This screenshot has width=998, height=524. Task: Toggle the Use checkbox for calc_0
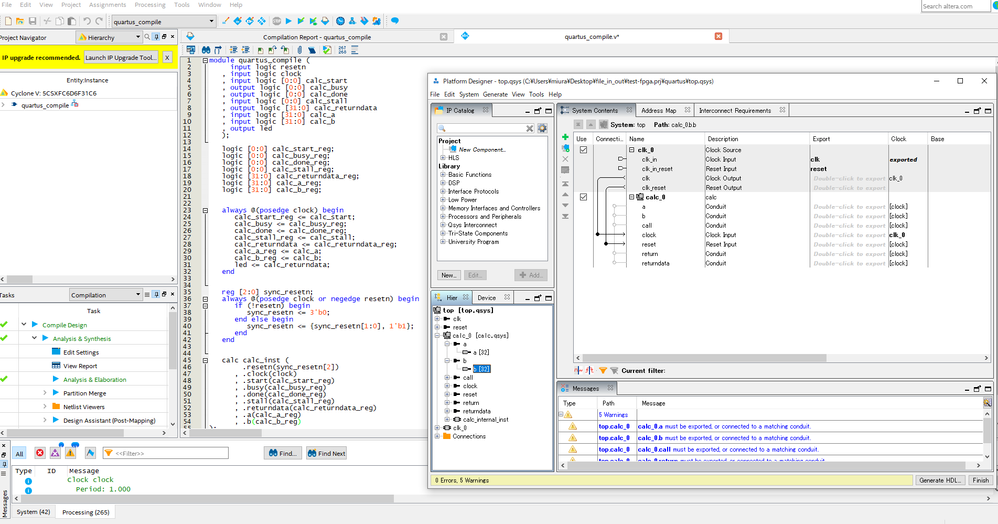pos(583,197)
